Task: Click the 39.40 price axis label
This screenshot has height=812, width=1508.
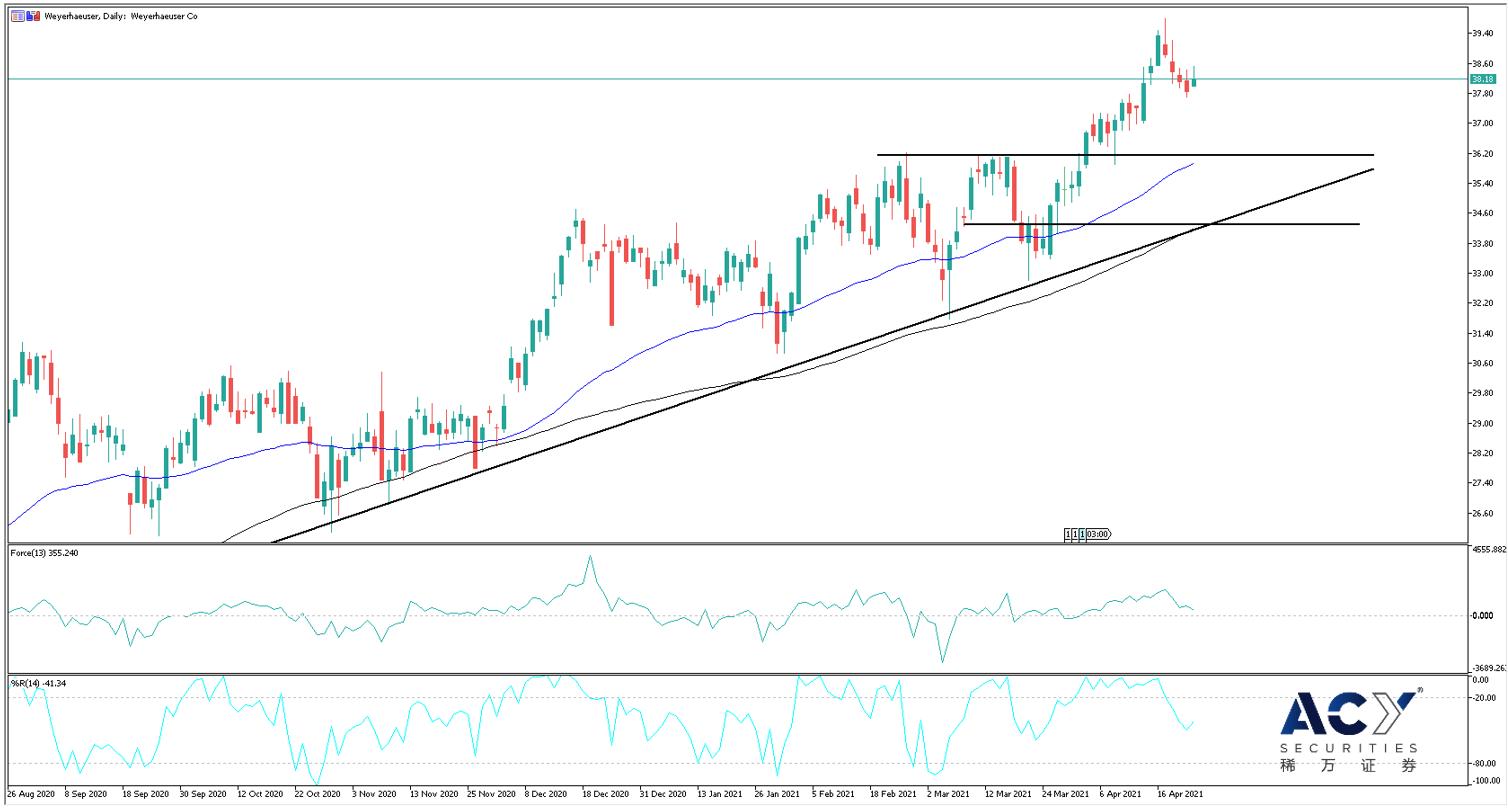Action: [1482, 33]
